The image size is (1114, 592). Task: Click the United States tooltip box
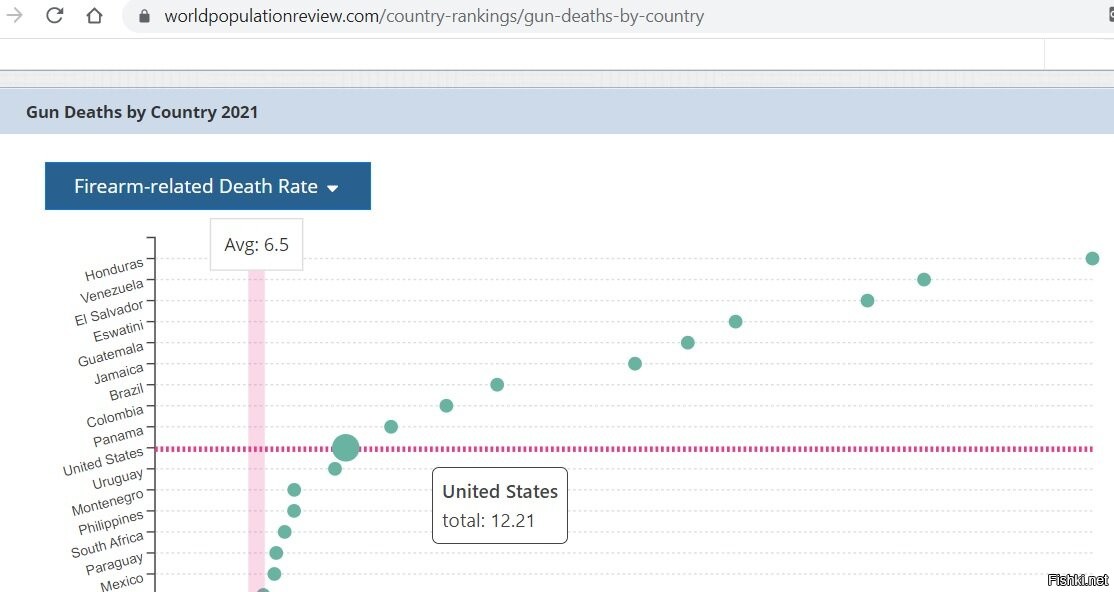point(499,505)
